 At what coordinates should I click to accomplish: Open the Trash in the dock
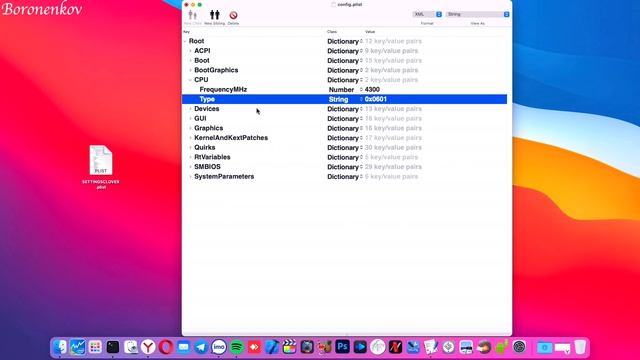[x=580, y=347]
